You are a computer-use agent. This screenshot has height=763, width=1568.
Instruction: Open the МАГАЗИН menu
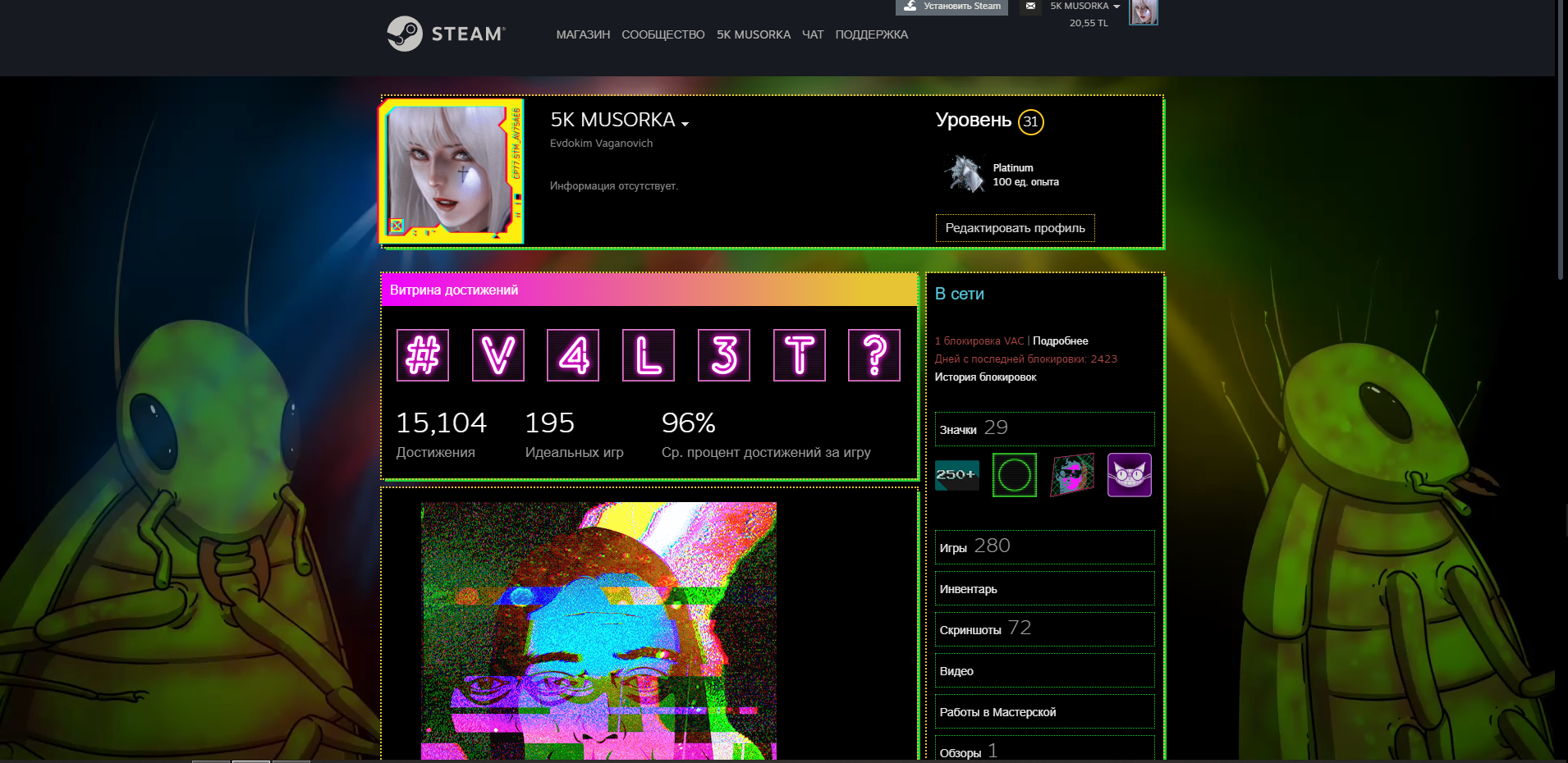pos(583,34)
